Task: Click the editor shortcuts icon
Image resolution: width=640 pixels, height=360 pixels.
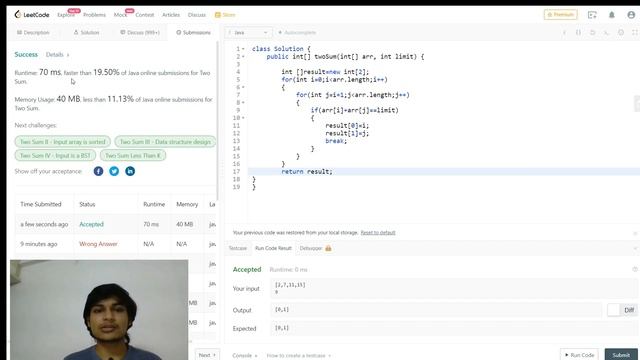Action: [607, 32]
